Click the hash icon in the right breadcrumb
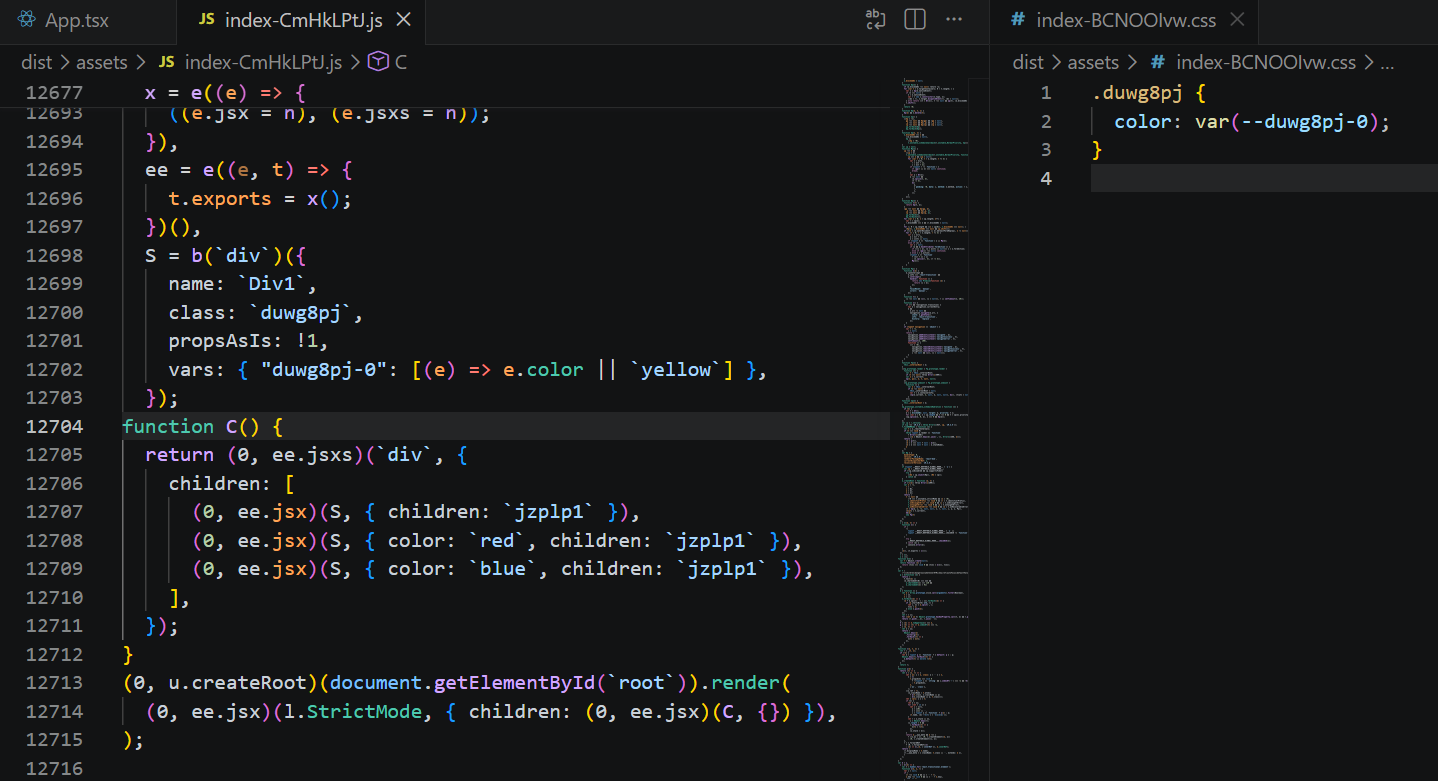Image resolution: width=1438 pixels, height=781 pixels. pos(1157,62)
